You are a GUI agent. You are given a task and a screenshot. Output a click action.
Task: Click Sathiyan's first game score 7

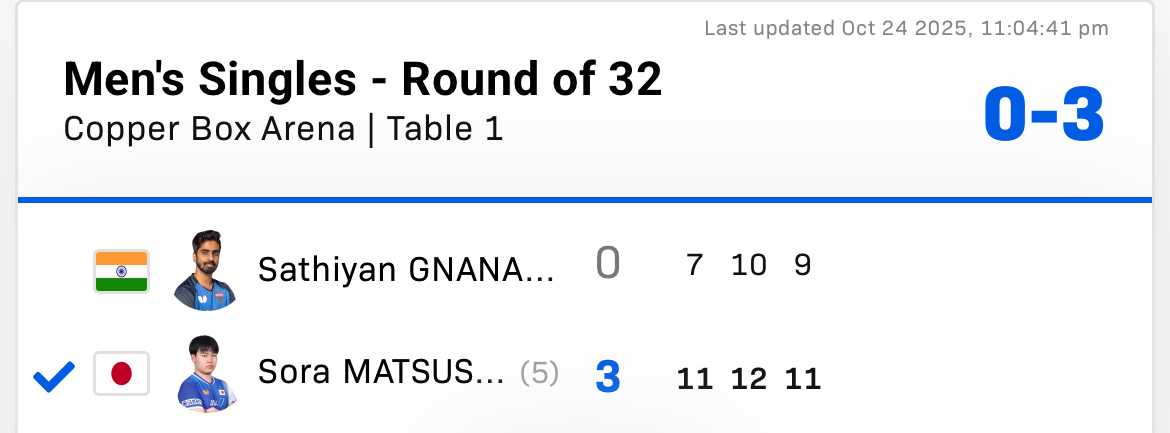click(x=694, y=265)
